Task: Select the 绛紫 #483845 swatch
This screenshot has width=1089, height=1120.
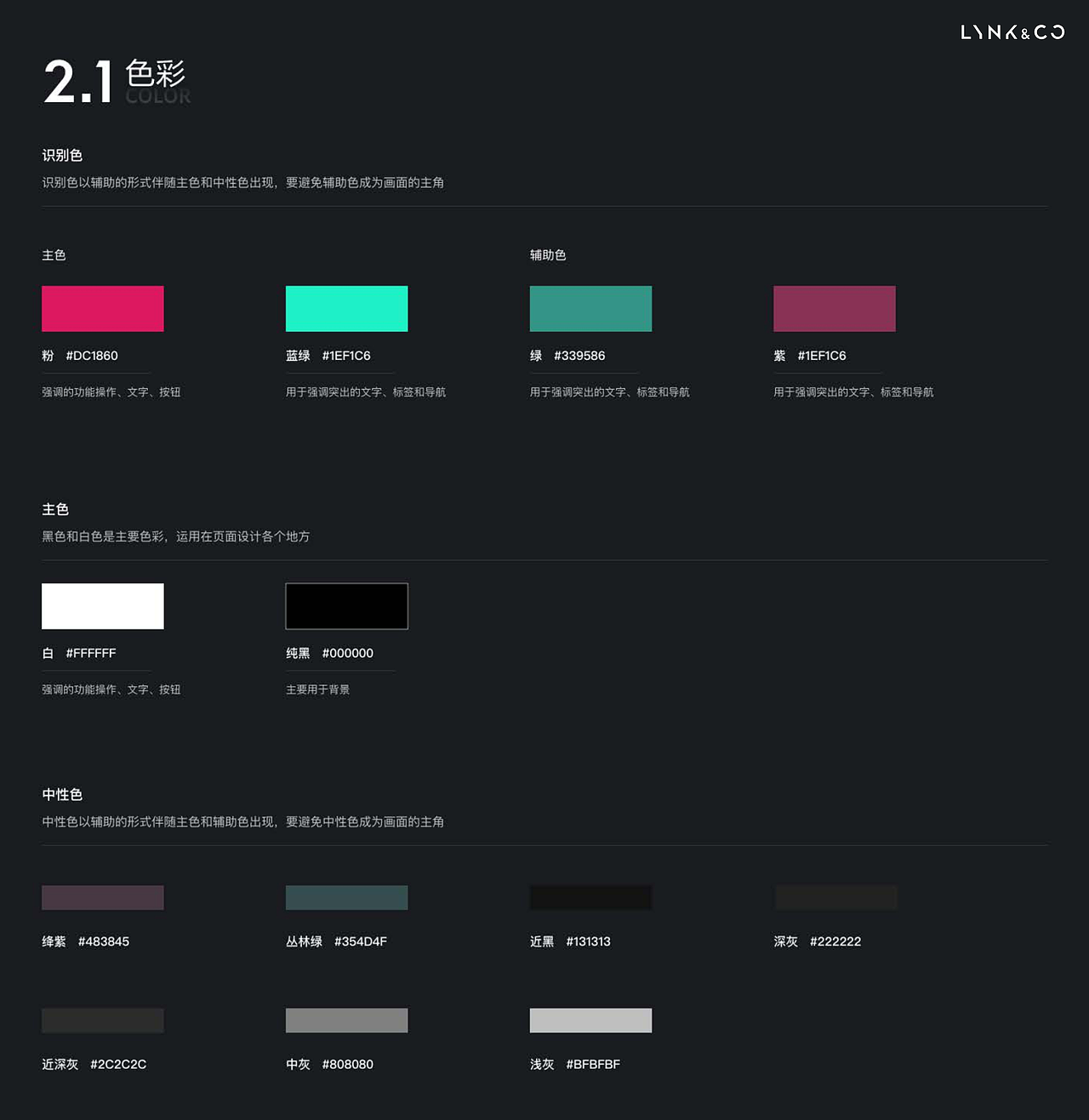Action: pos(102,897)
